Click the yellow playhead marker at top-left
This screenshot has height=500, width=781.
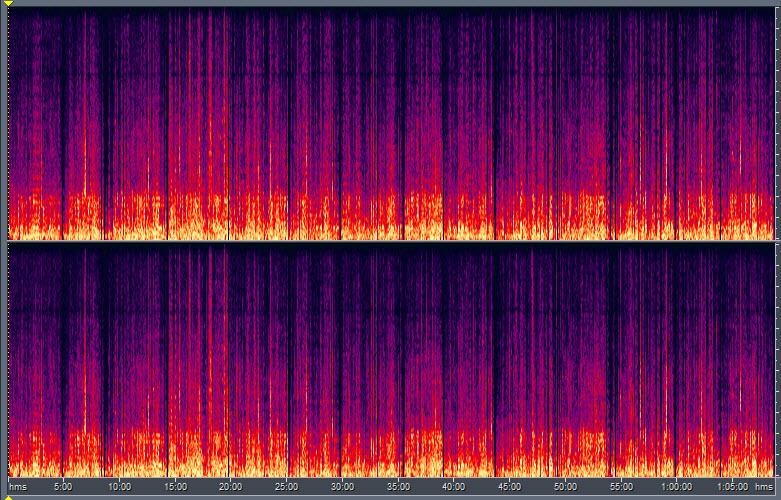pos(8,3)
